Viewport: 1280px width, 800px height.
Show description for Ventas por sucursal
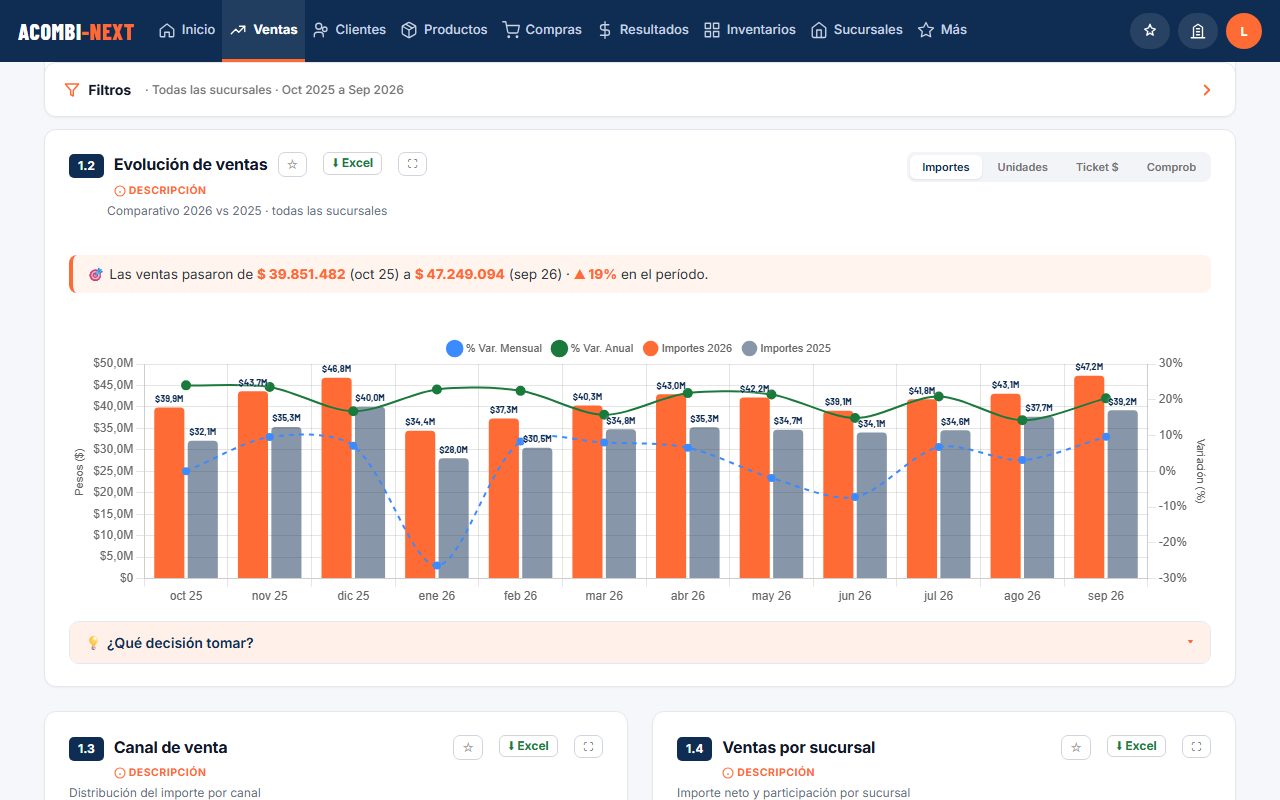tap(768, 772)
